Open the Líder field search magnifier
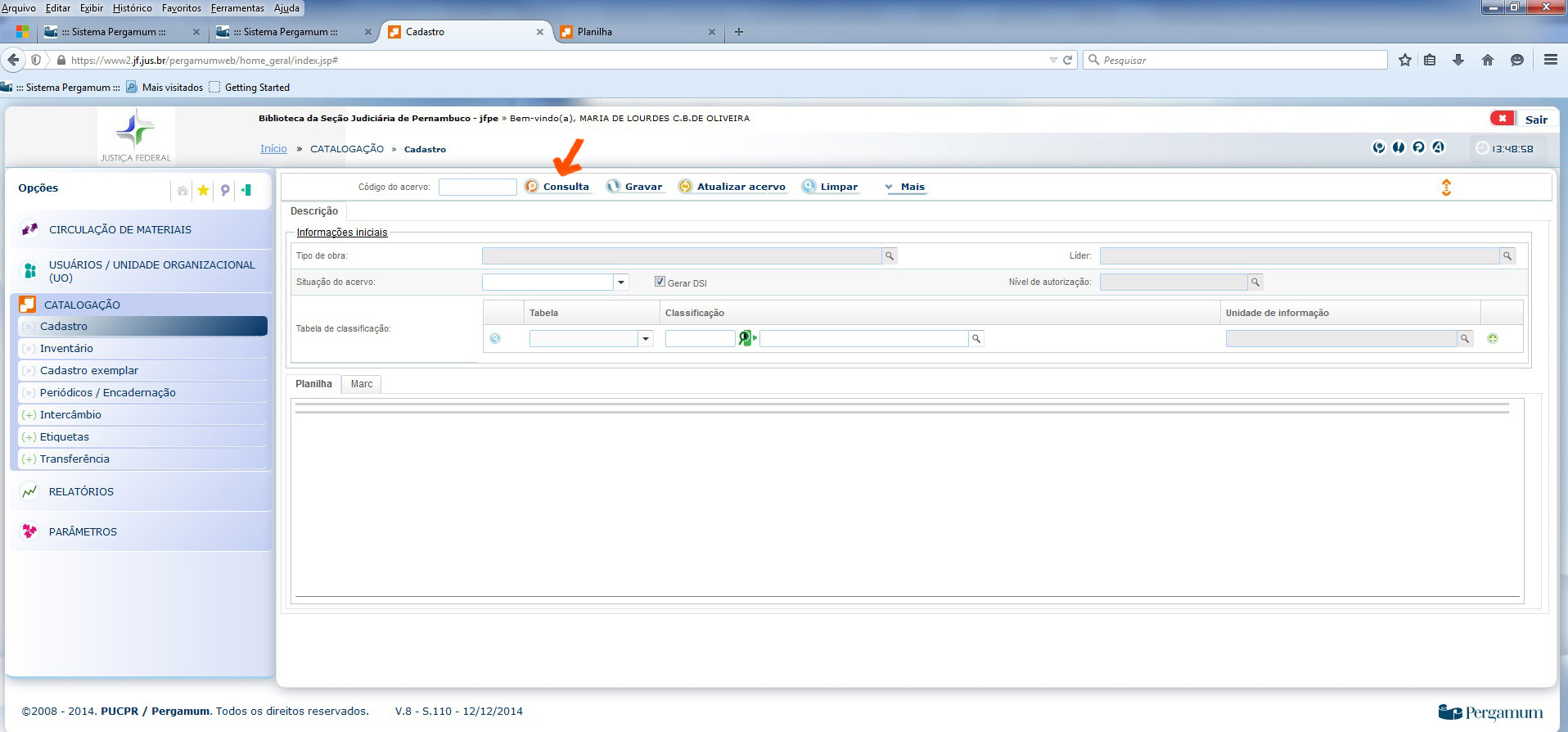This screenshot has height=732, width=1568. tap(1507, 256)
